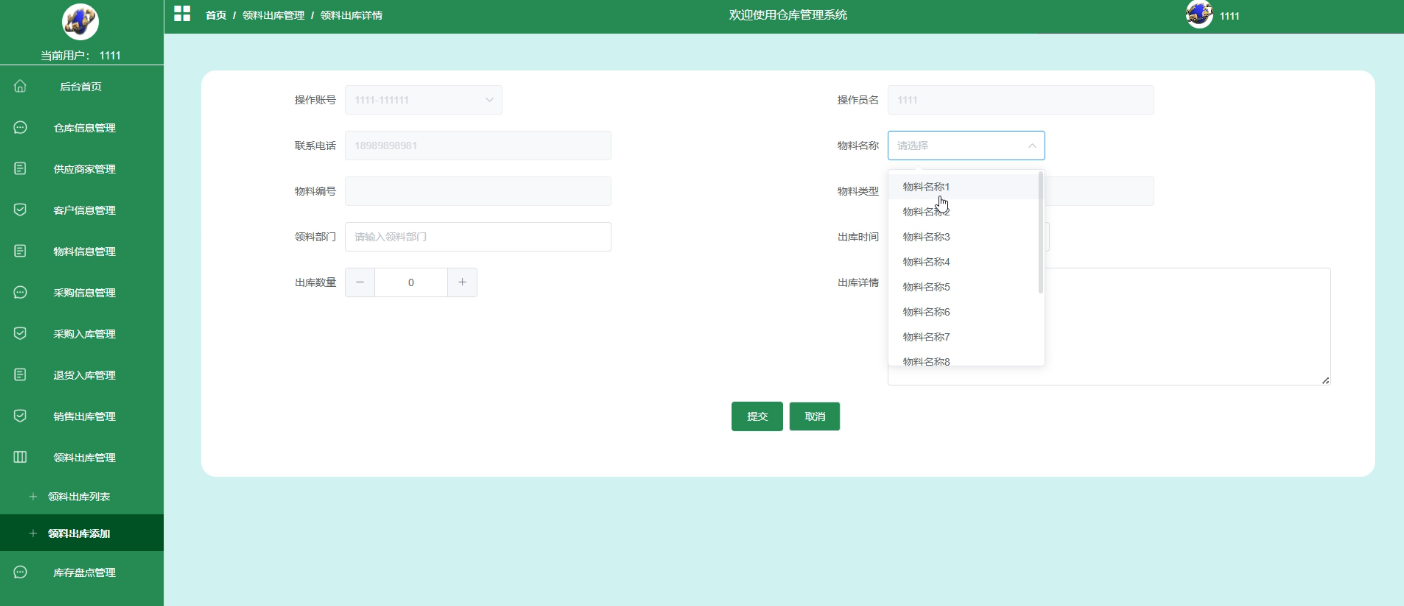The width and height of the screenshot is (1404, 606).
Task: Click the chat bubble icon beside 仓库信息管理
Action: tap(20, 128)
